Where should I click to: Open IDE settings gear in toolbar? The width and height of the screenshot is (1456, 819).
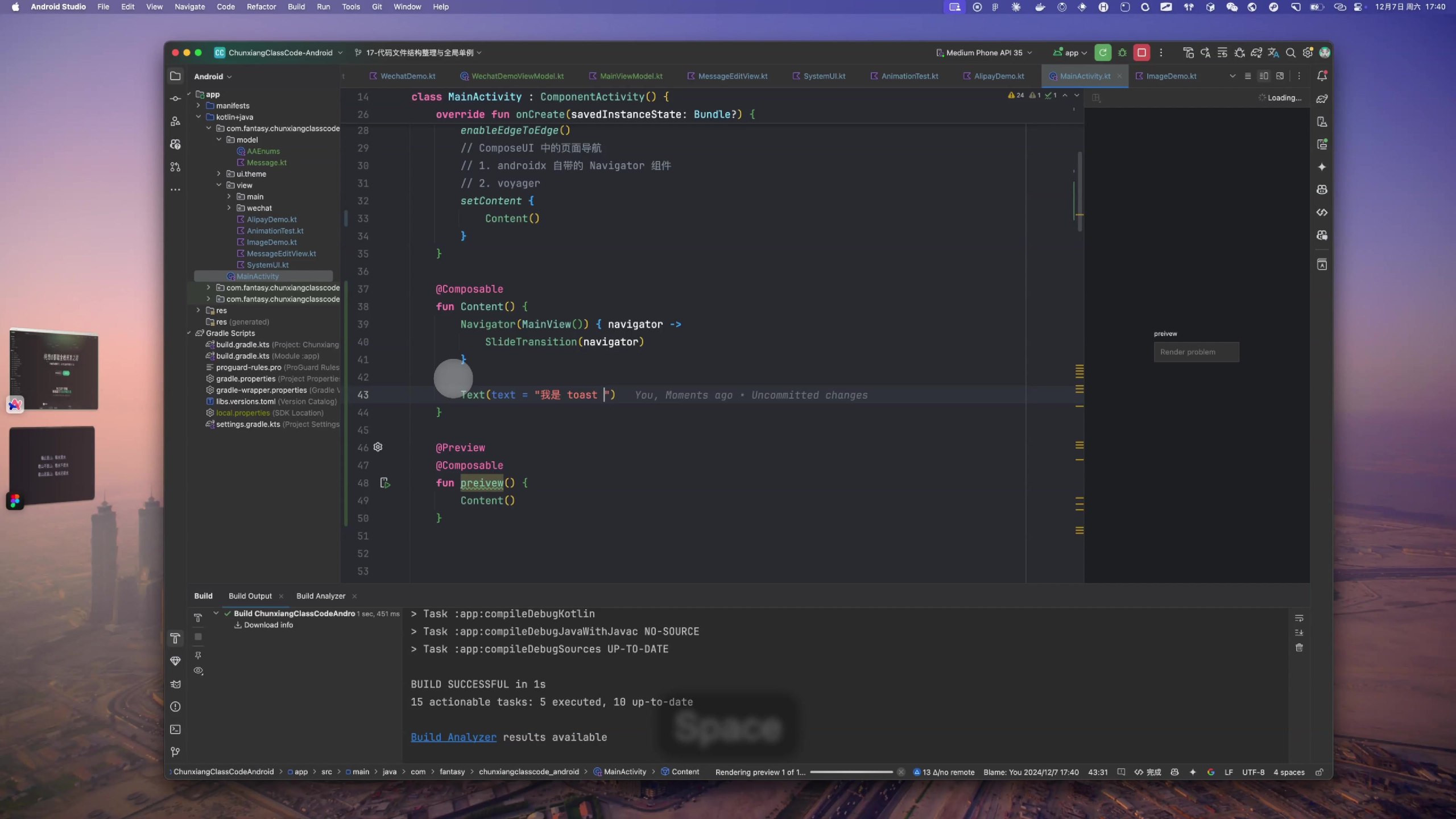(x=1308, y=52)
